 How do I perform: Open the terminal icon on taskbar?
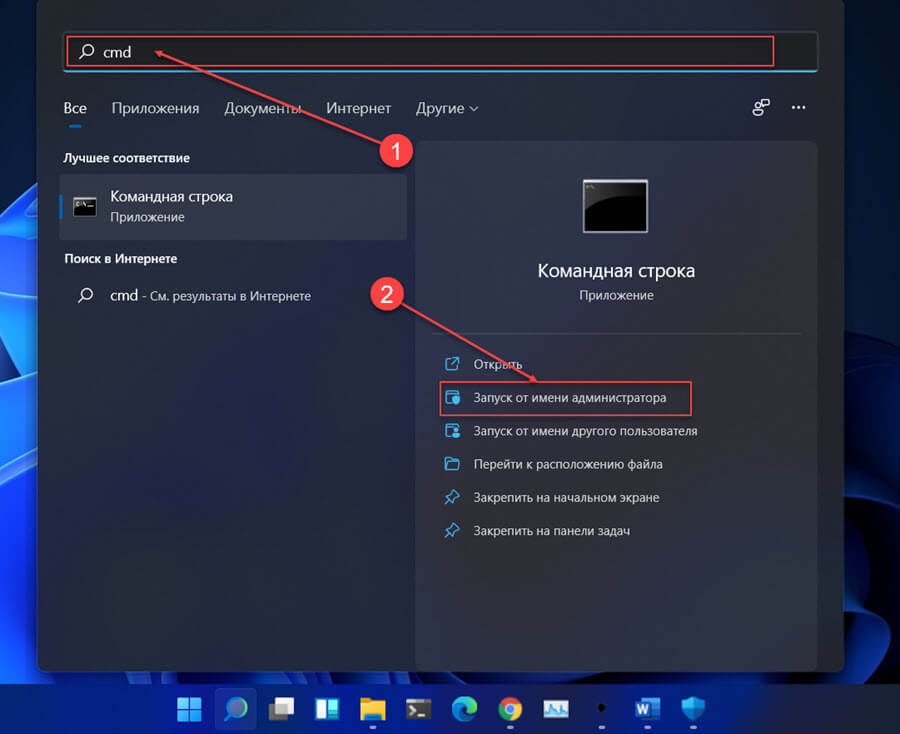pos(418,709)
